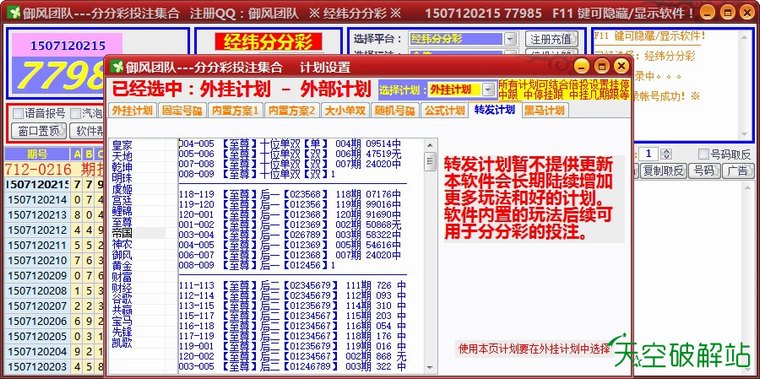Enable the 语音报号 checkbox
This screenshot has height=379, width=760.
(x=18, y=114)
